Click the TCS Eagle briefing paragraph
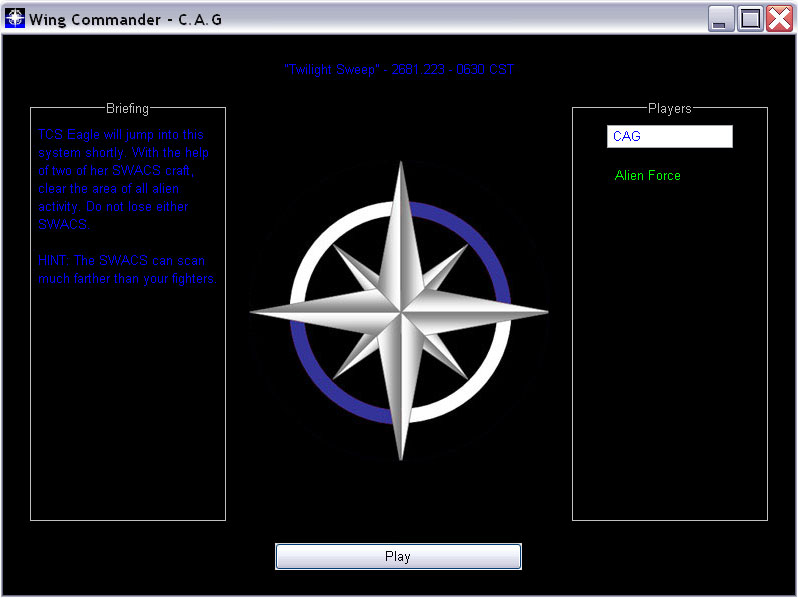 coord(123,179)
